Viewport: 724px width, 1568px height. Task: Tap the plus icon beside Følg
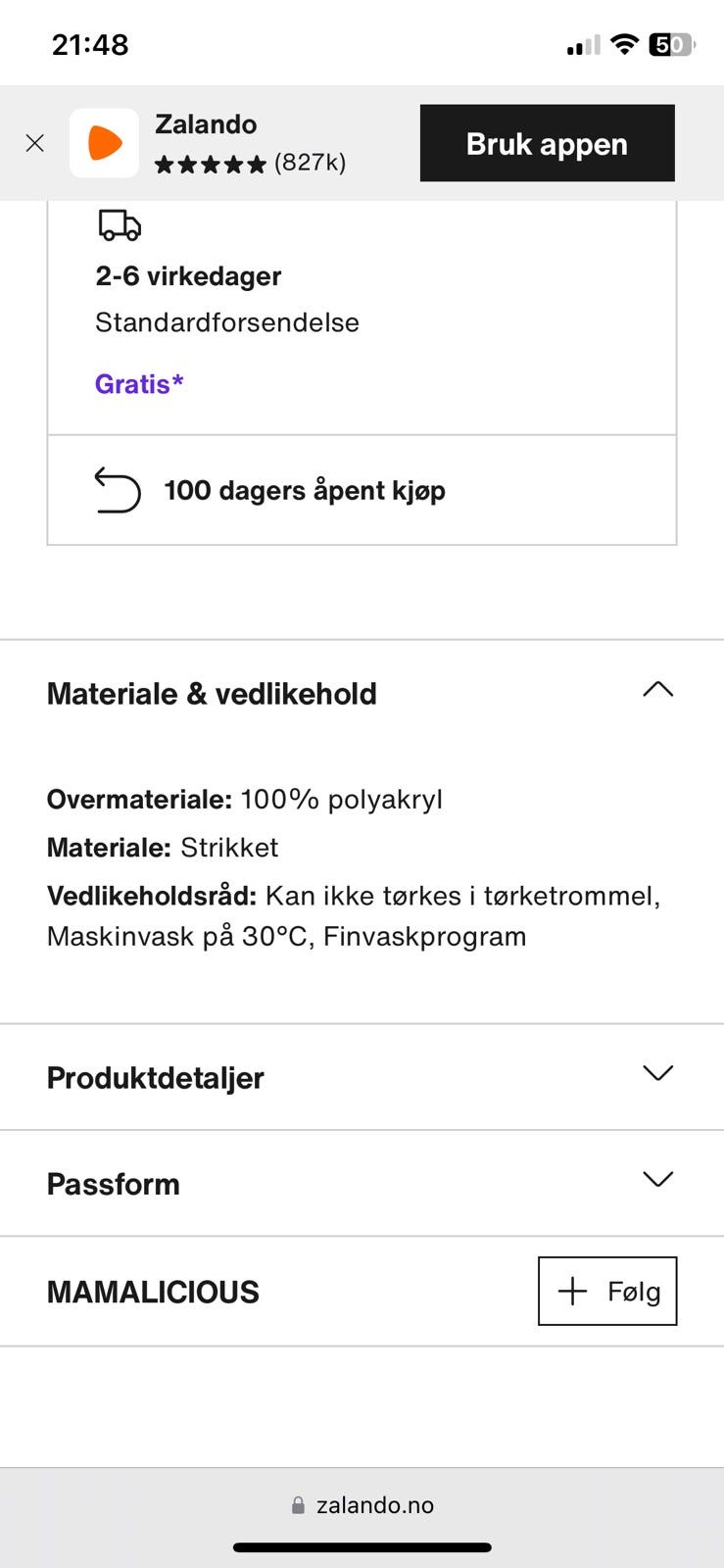coord(572,1291)
